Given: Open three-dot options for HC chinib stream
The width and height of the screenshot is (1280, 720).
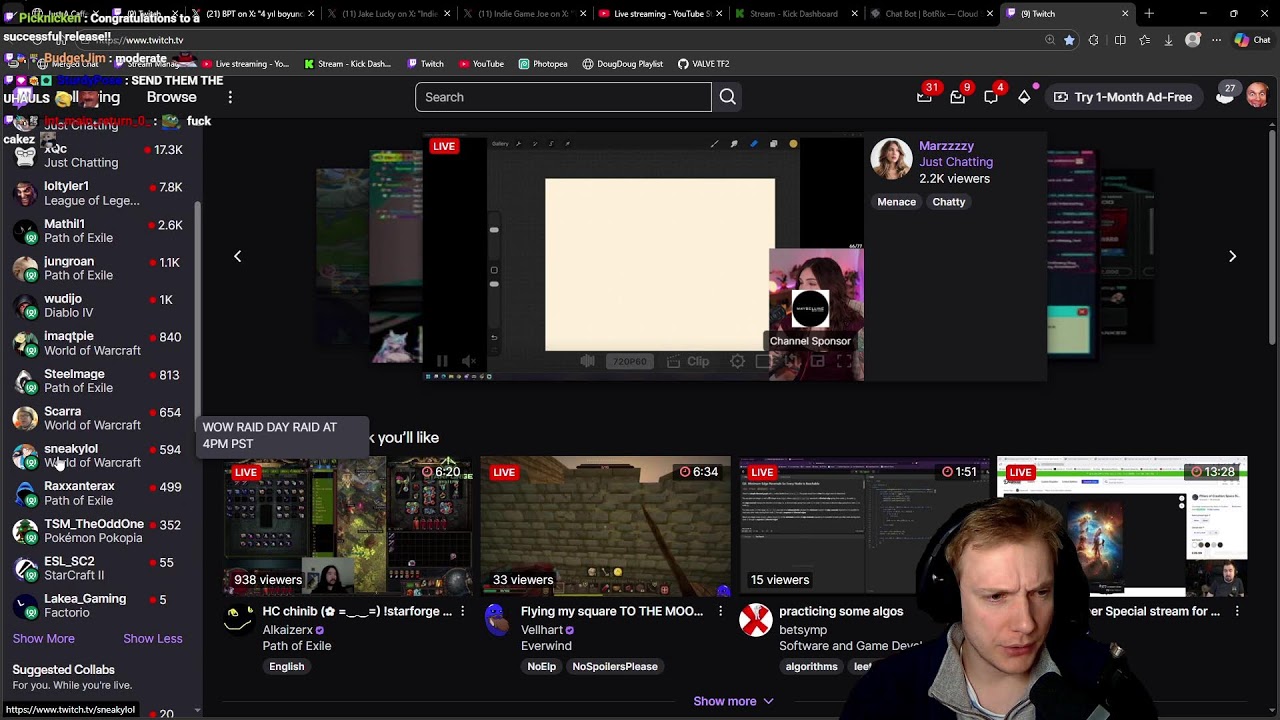Looking at the screenshot, I should point(462,611).
